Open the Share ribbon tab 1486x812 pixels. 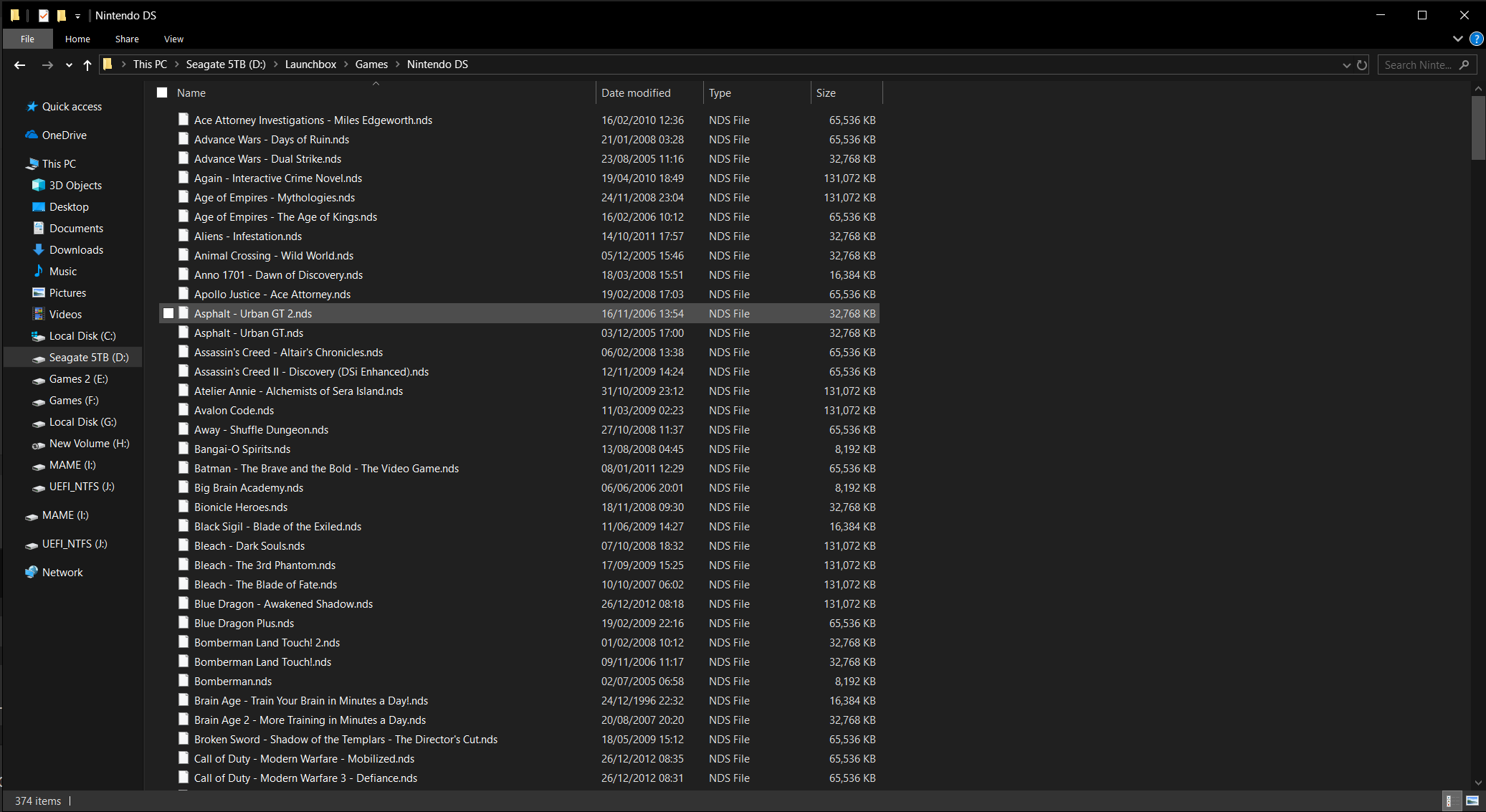[x=127, y=39]
